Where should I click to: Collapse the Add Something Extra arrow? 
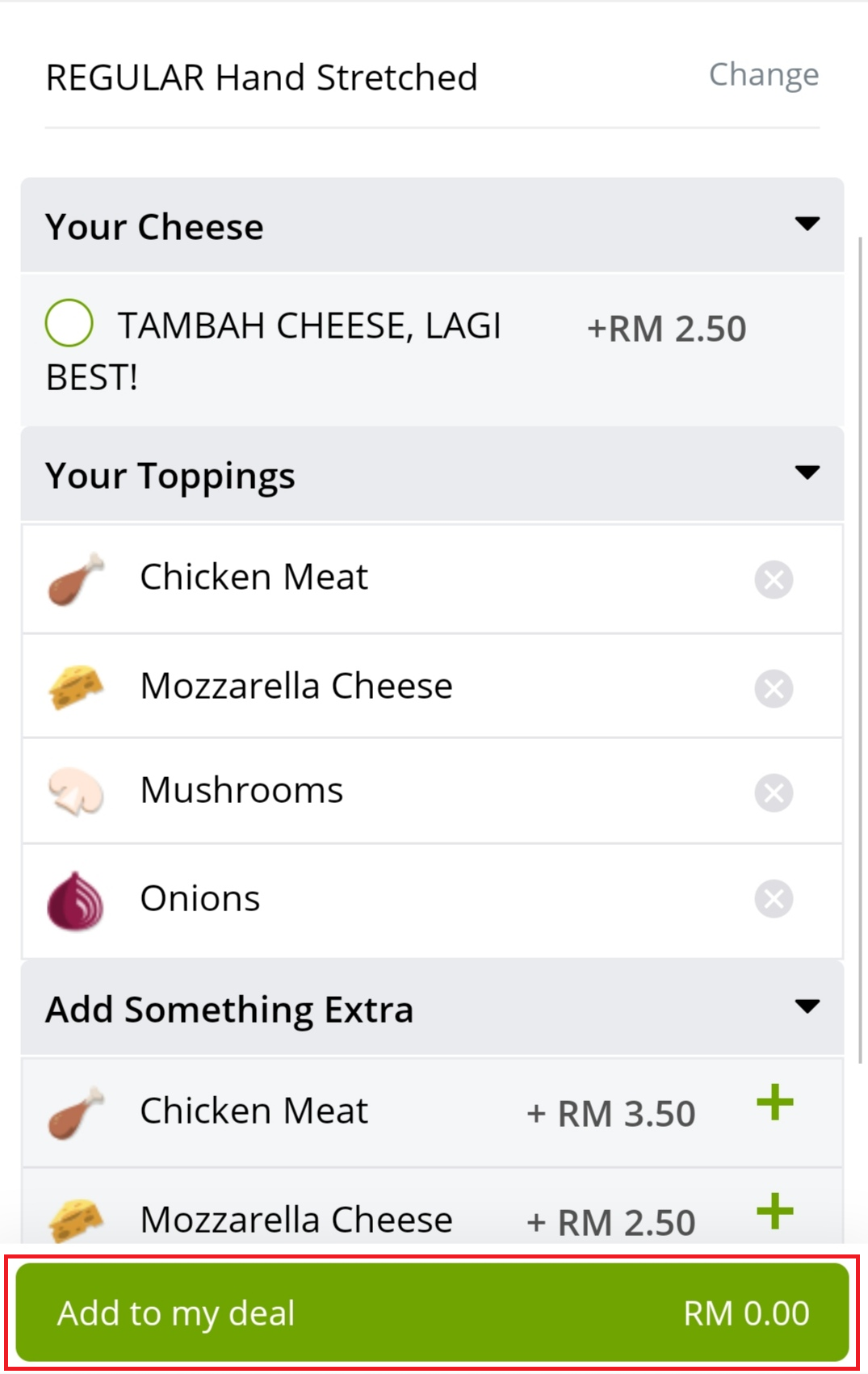click(807, 1006)
